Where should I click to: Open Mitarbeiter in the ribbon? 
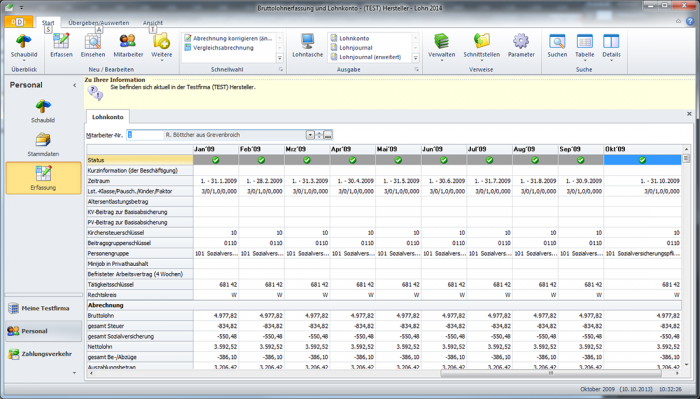coord(128,45)
